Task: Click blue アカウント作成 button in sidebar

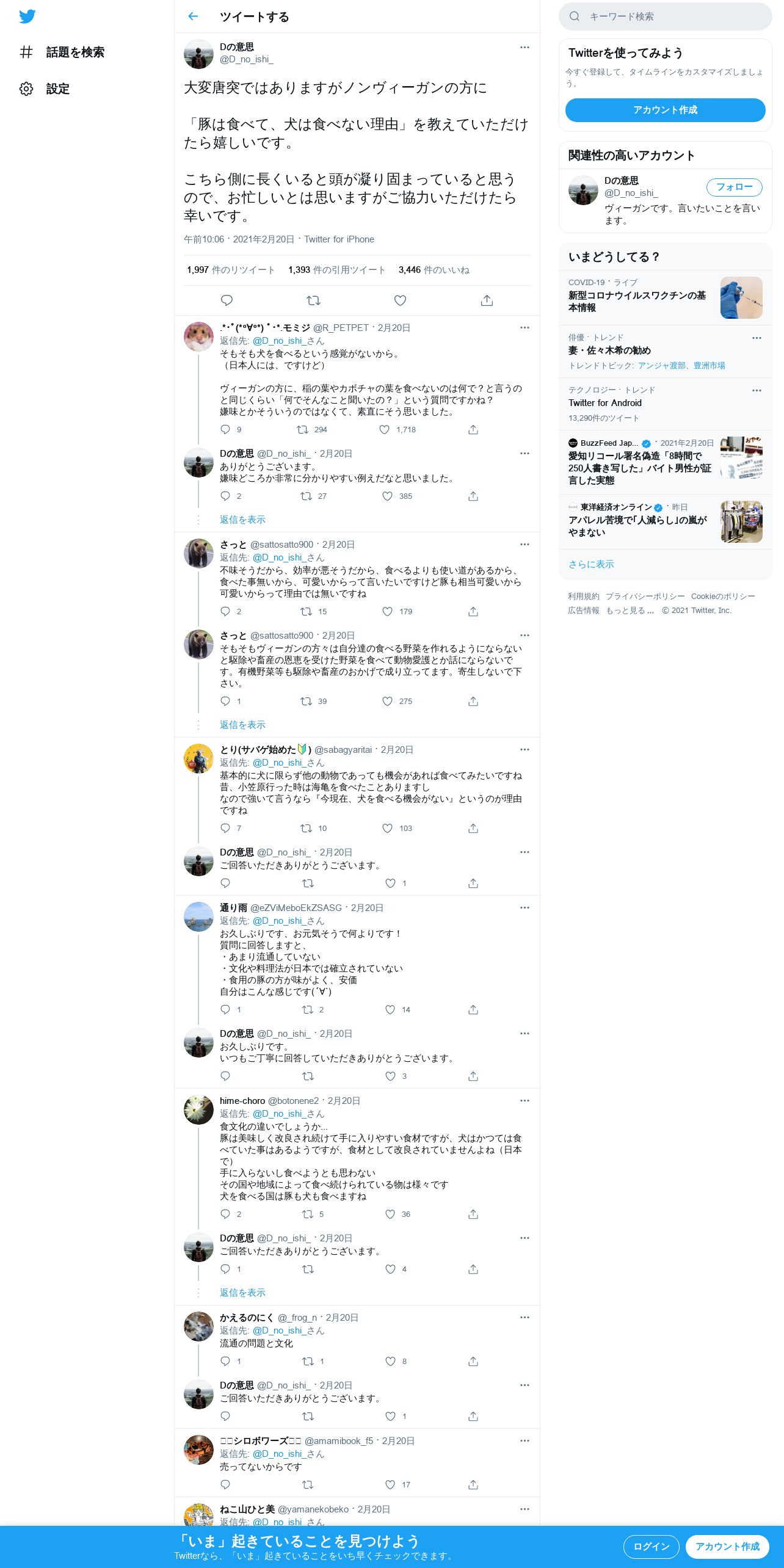Action: (665, 110)
